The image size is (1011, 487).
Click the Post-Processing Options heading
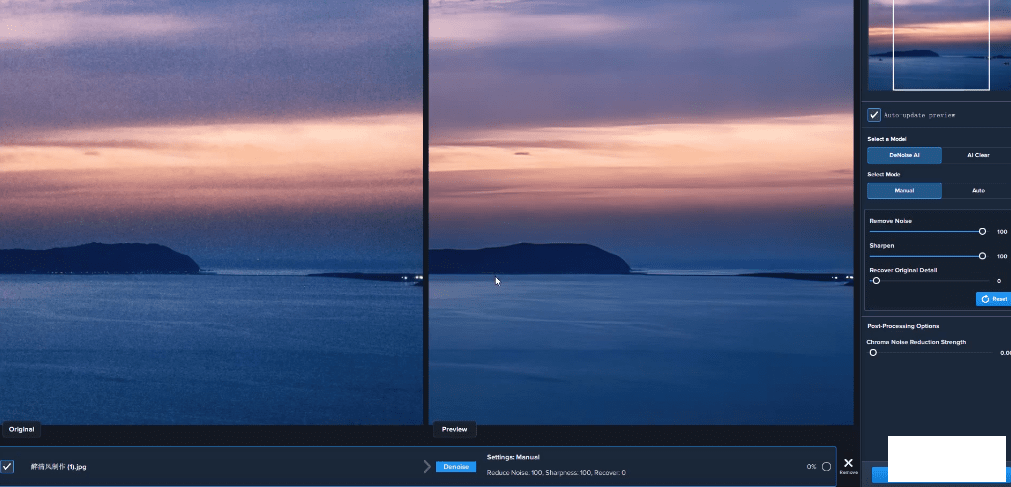click(x=903, y=326)
